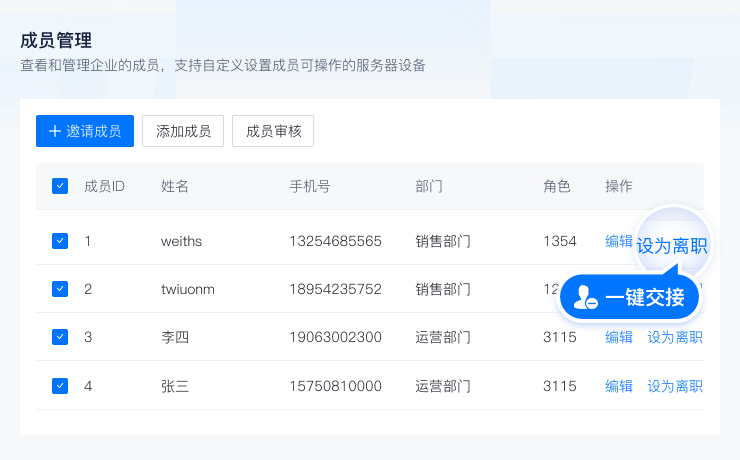The height and width of the screenshot is (460, 740).
Task: Click the 操作 column header
Action: tap(619, 186)
